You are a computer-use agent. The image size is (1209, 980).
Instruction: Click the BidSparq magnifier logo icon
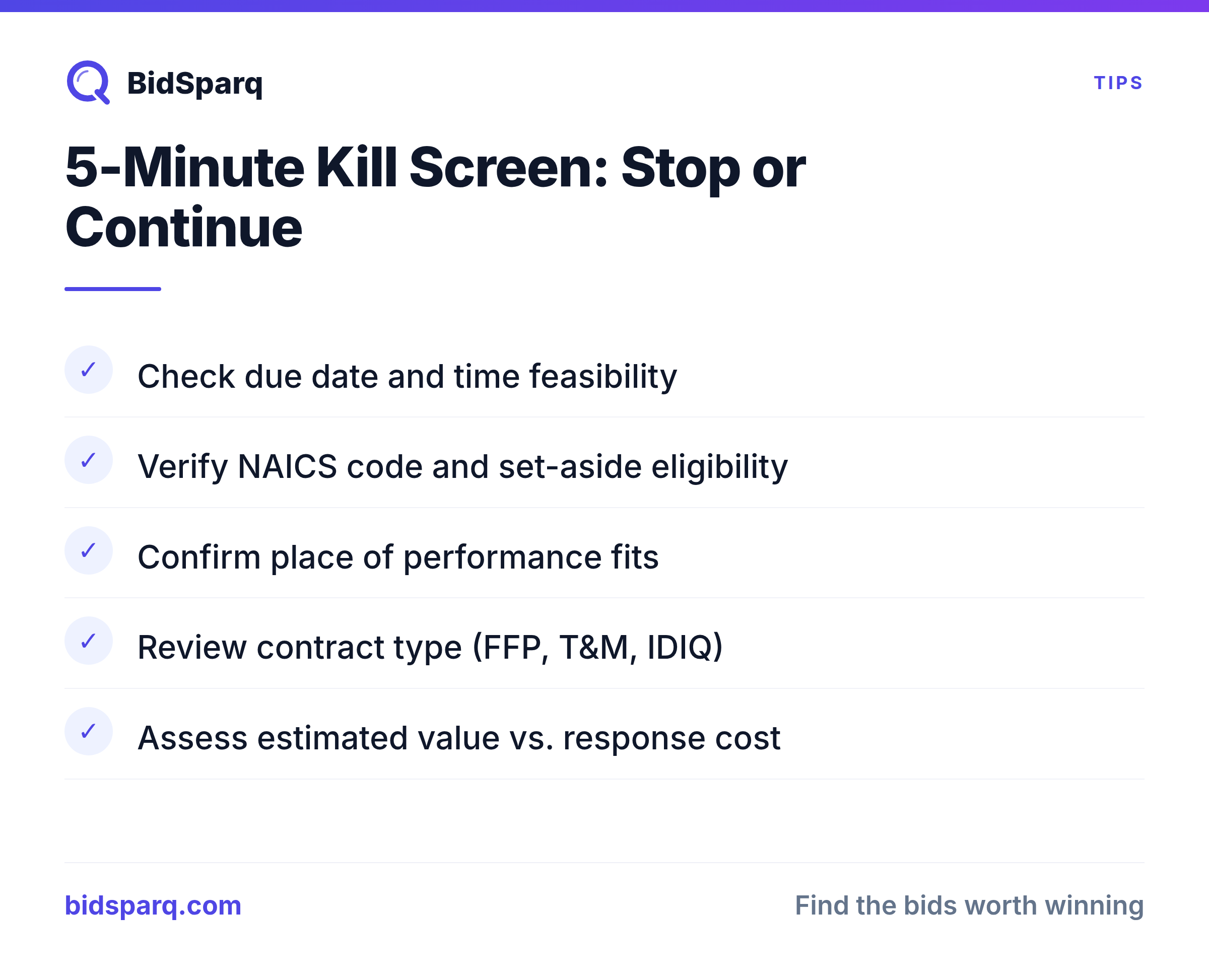(88, 83)
